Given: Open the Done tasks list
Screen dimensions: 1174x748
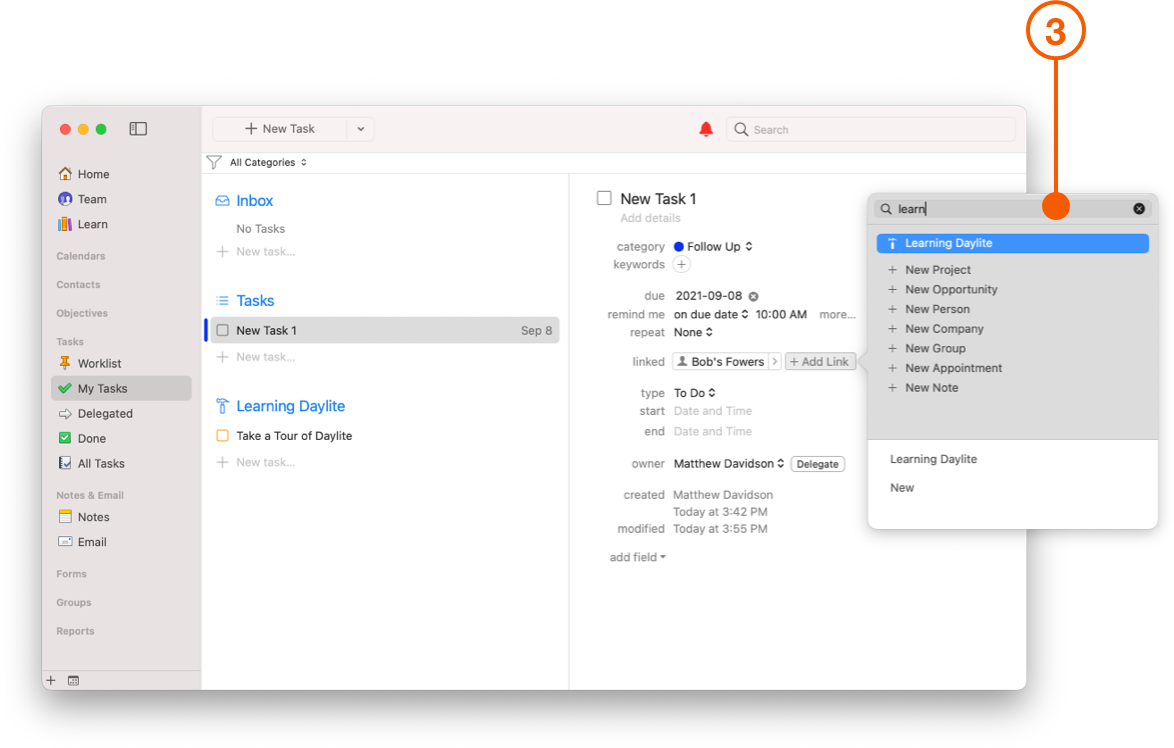Looking at the screenshot, I should click(82, 439).
